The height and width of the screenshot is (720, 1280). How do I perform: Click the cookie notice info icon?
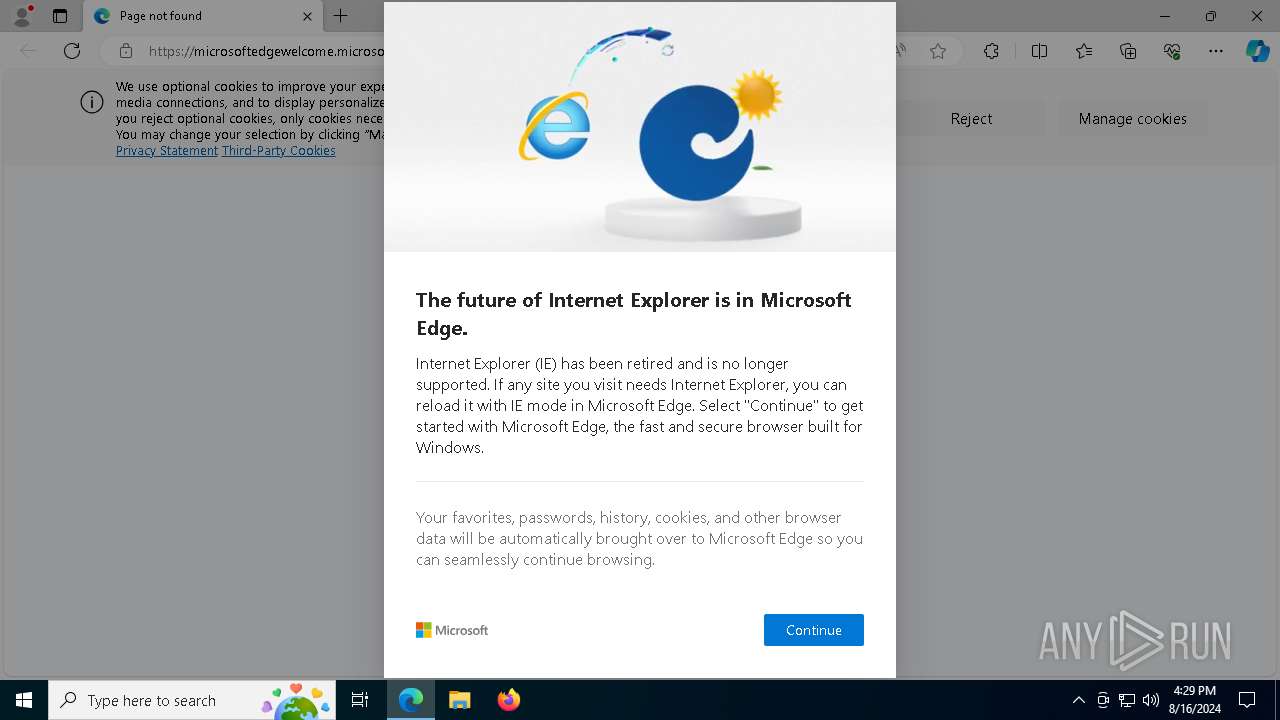pyautogui.click(x=92, y=102)
